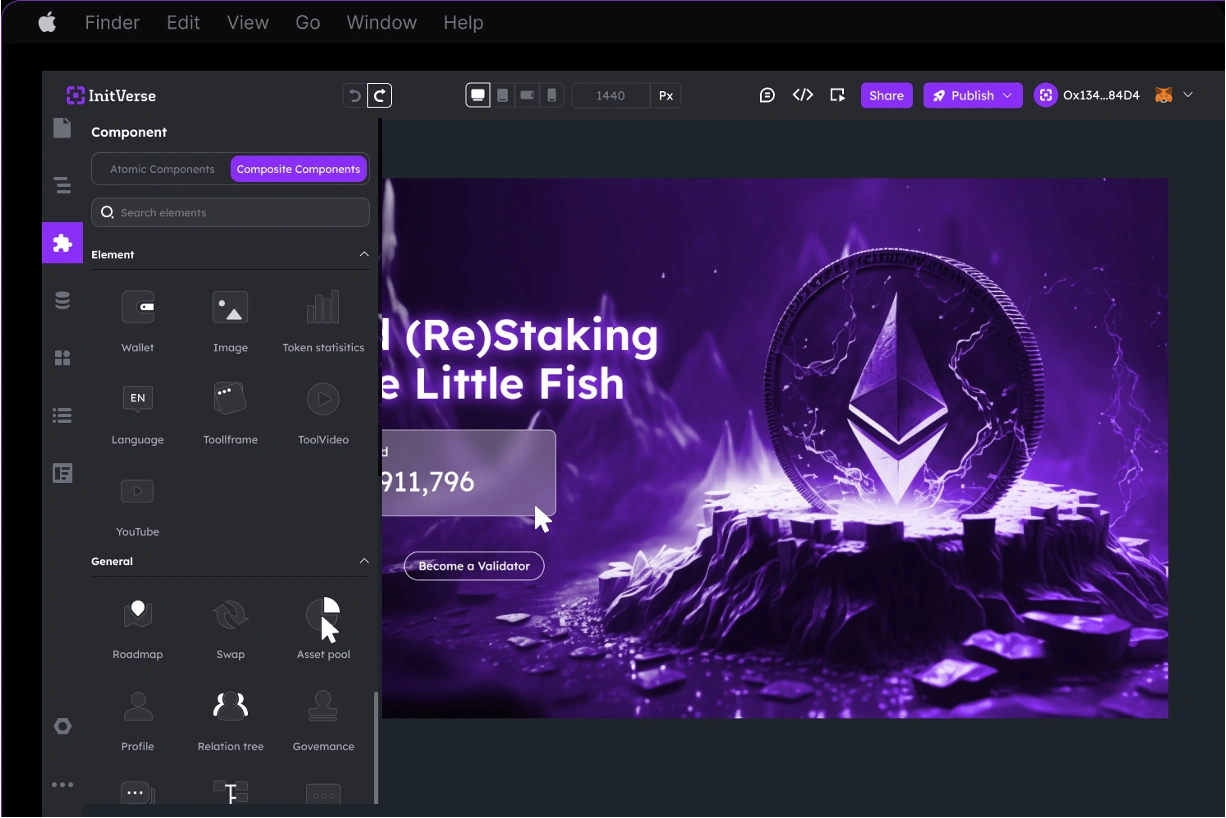Select the ToolVideo component
The image size is (1226, 818).
click(323, 412)
